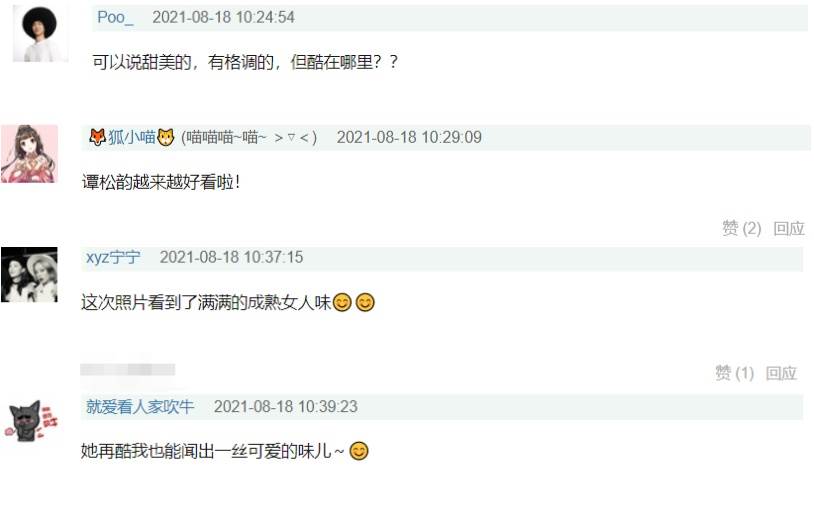Viewport: 814px width, 508px height.
Task: Open 就爱看人家吹牛 username link
Action: pyautogui.click(x=140, y=407)
